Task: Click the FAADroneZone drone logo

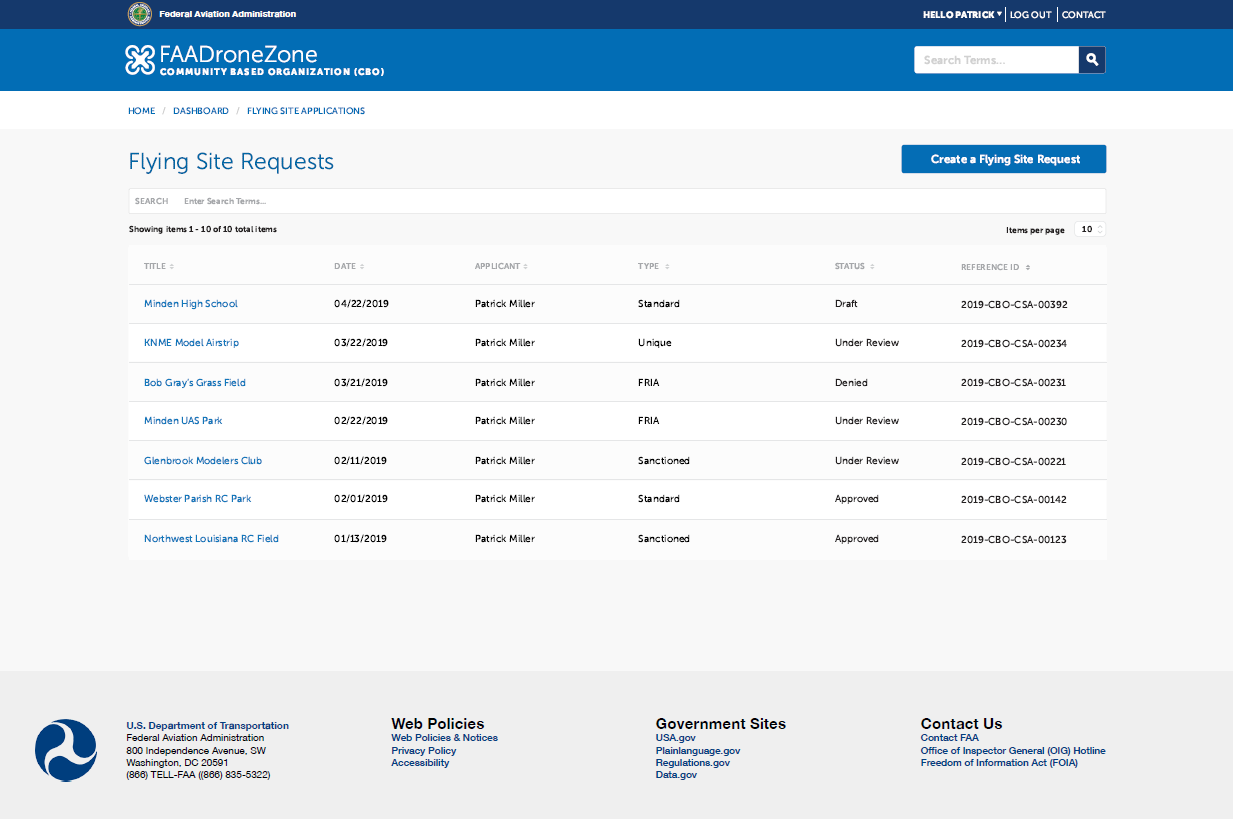Action: (x=139, y=60)
